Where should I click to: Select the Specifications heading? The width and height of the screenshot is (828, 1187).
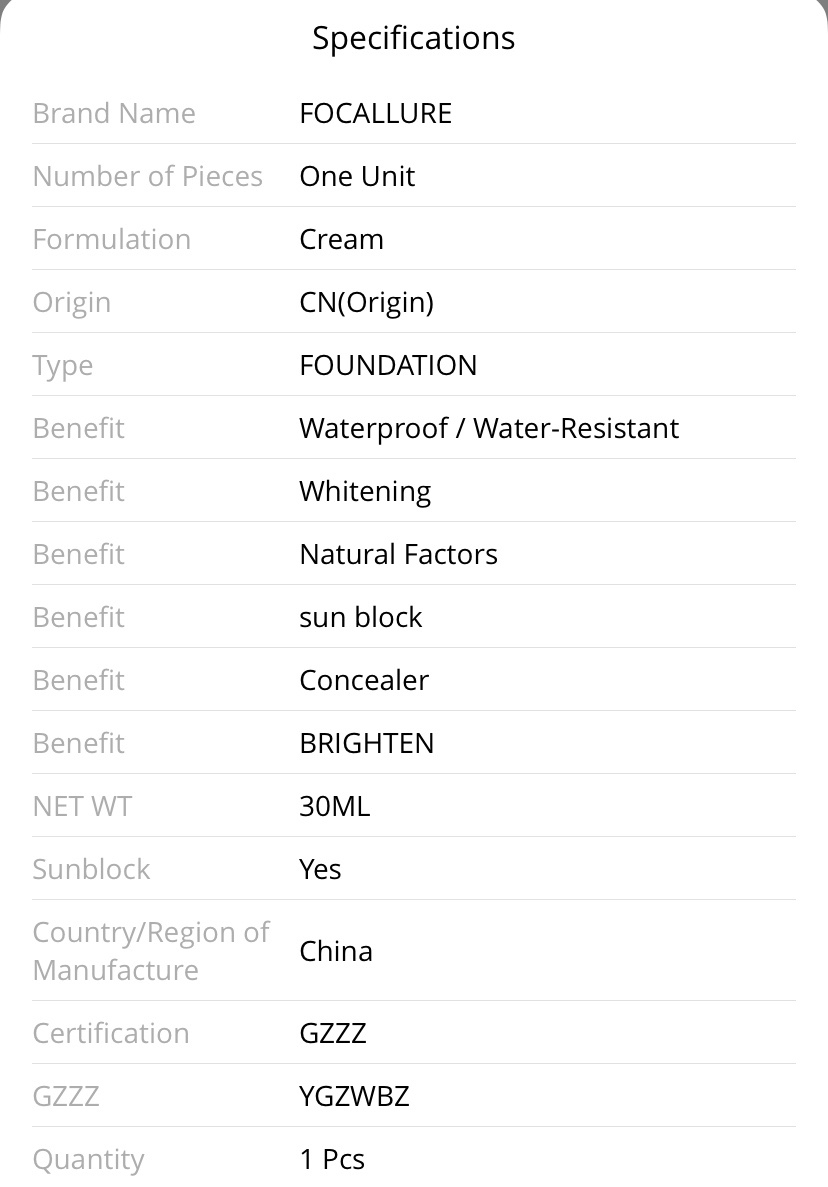click(413, 39)
